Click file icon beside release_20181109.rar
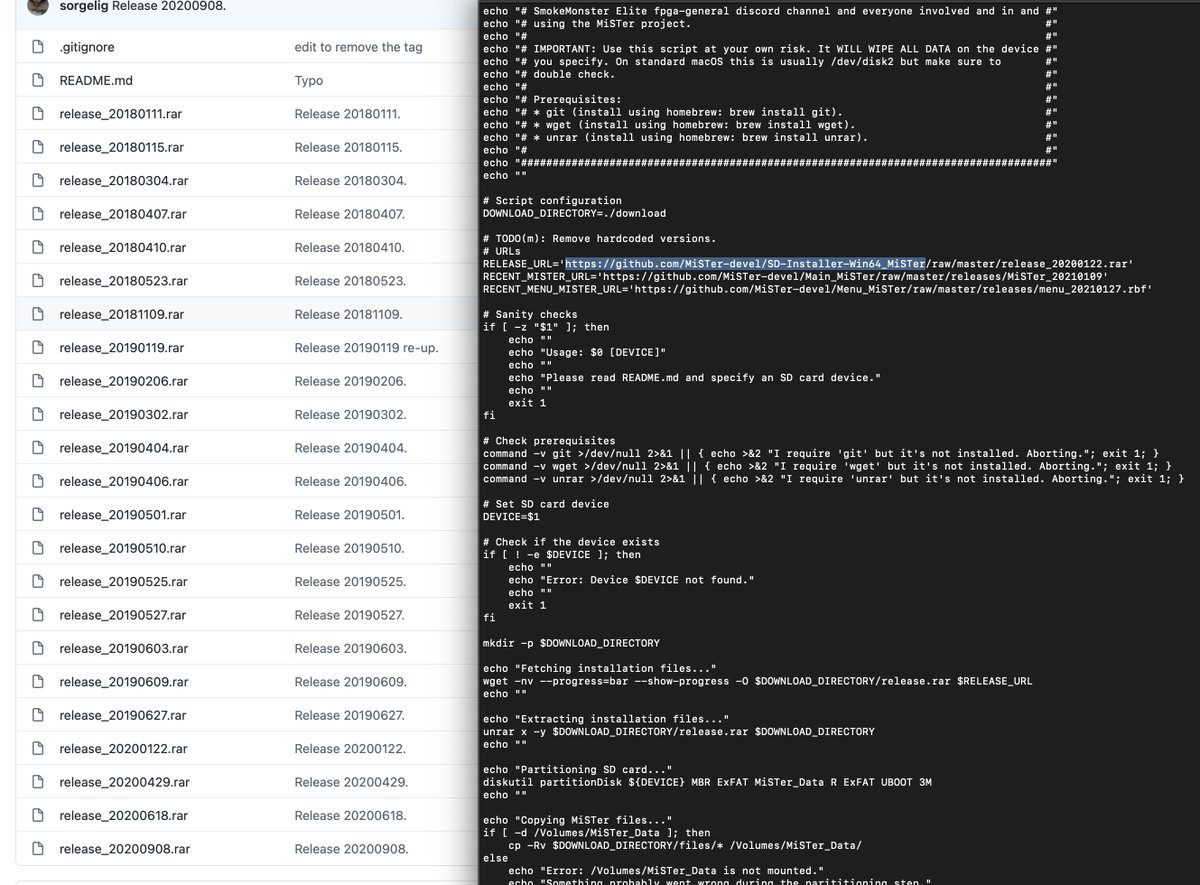The image size is (1200, 885). tap(37, 314)
